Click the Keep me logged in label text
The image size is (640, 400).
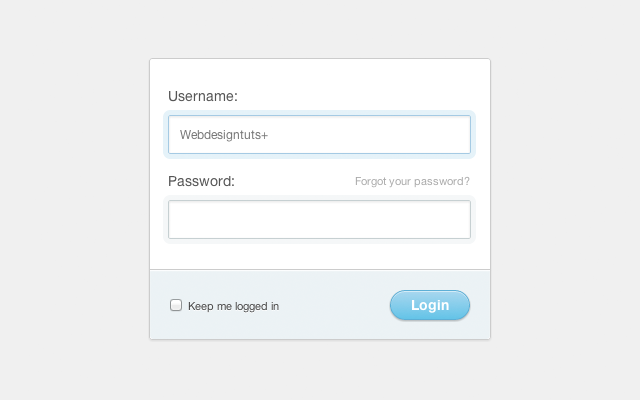tap(233, 306)
